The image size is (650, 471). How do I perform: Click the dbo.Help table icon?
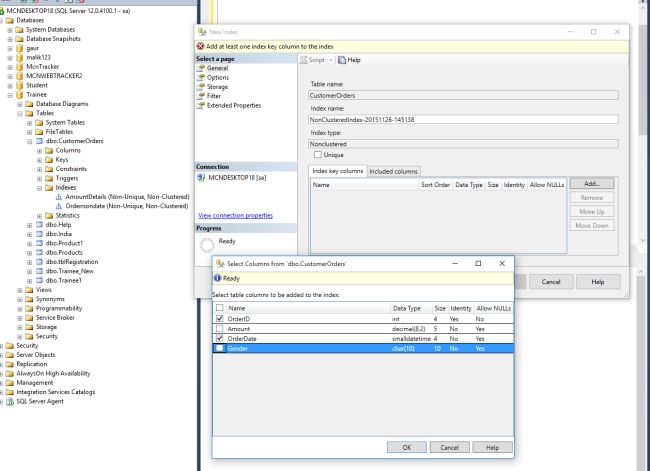39,225
